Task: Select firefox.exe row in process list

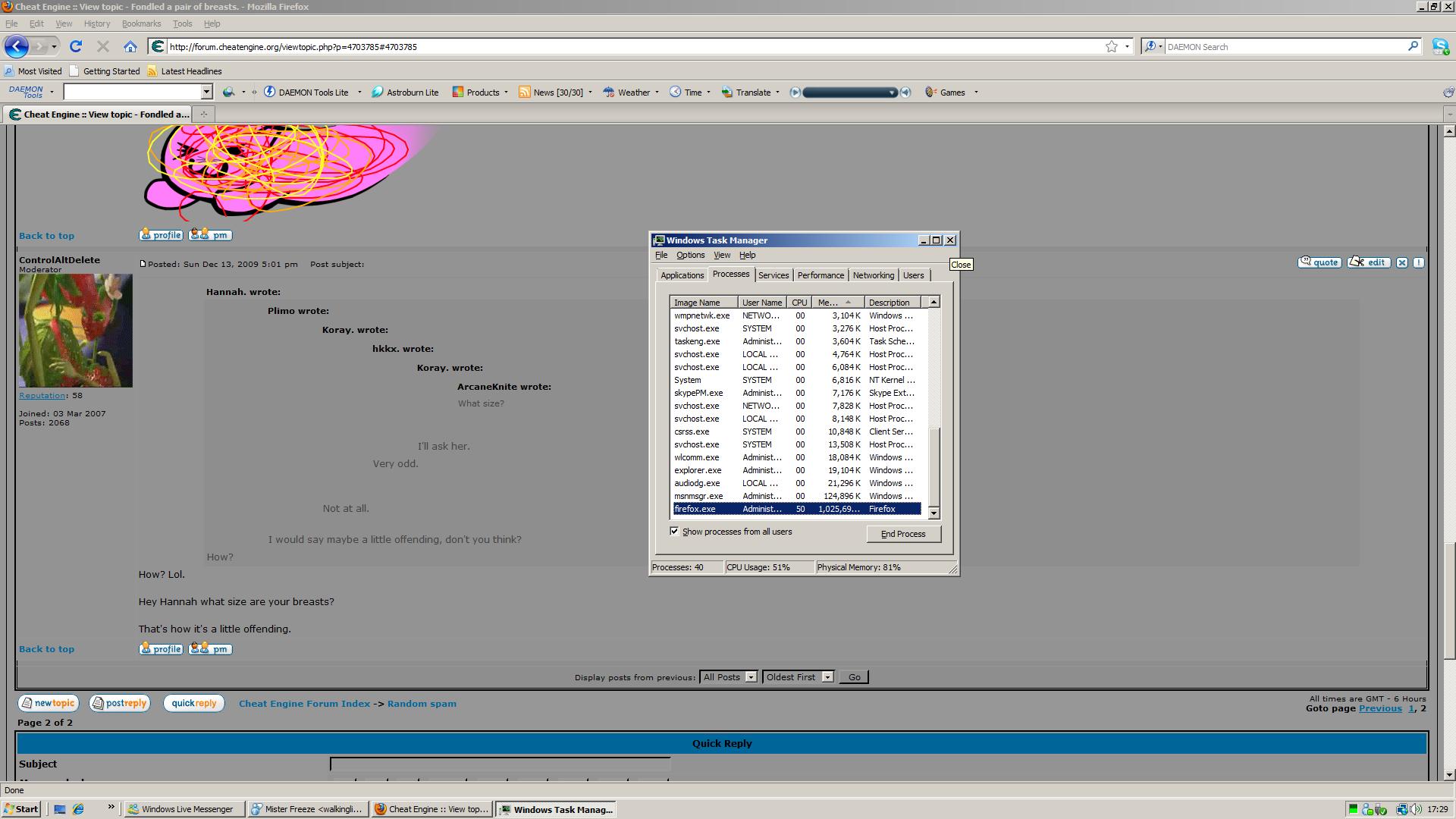Action: [x=797, y=509]
